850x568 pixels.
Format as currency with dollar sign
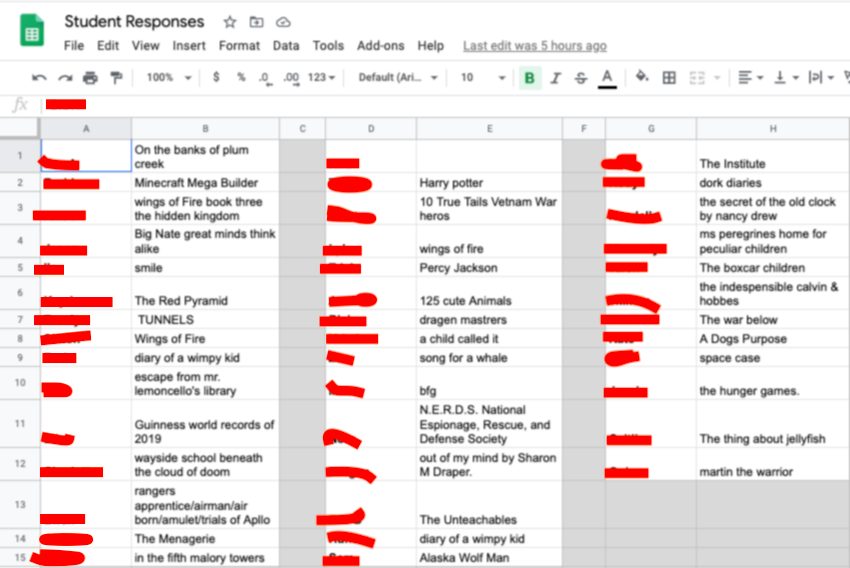point(216,77)
